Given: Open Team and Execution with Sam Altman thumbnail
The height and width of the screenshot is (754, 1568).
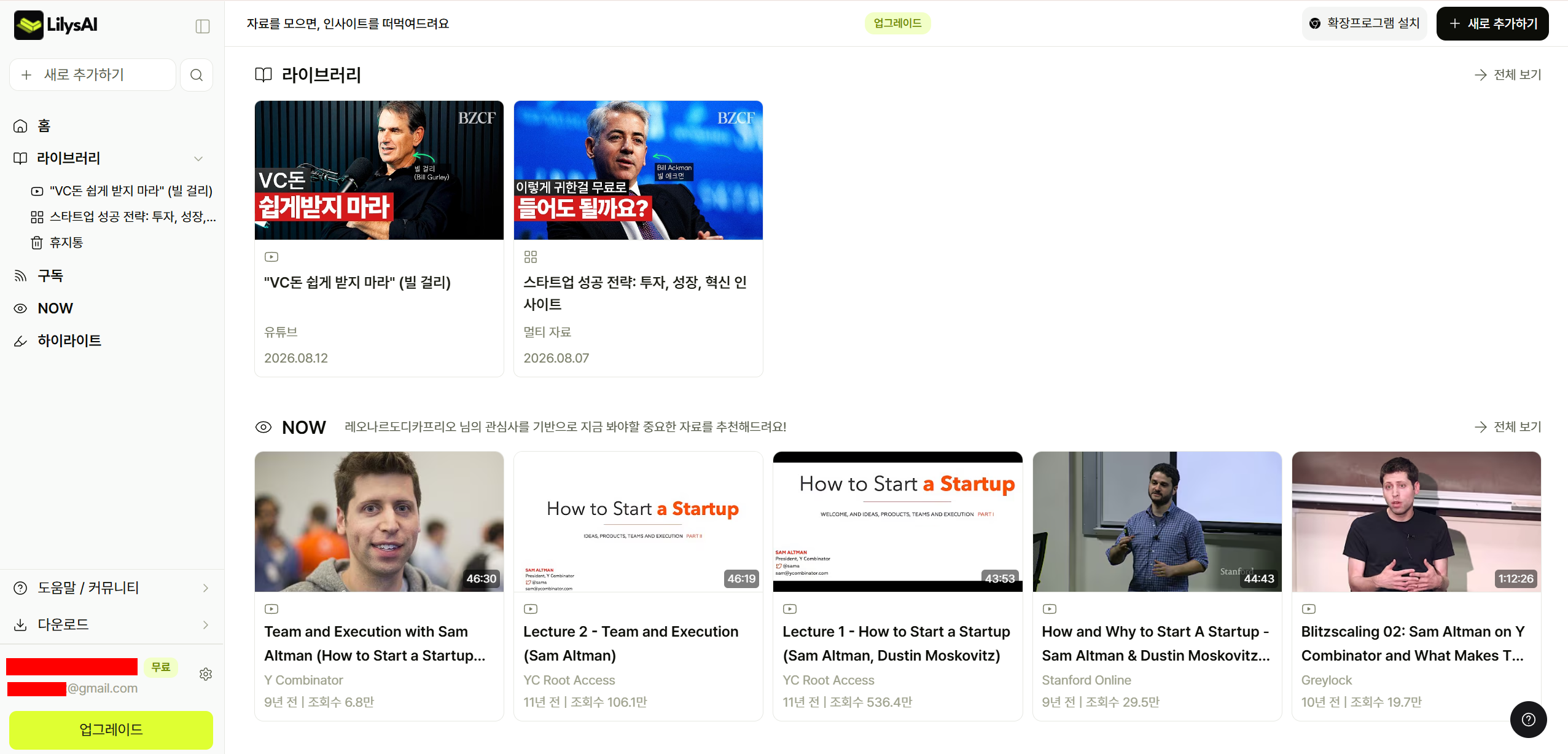Looking at the screenshot, I should click(379, 522).
